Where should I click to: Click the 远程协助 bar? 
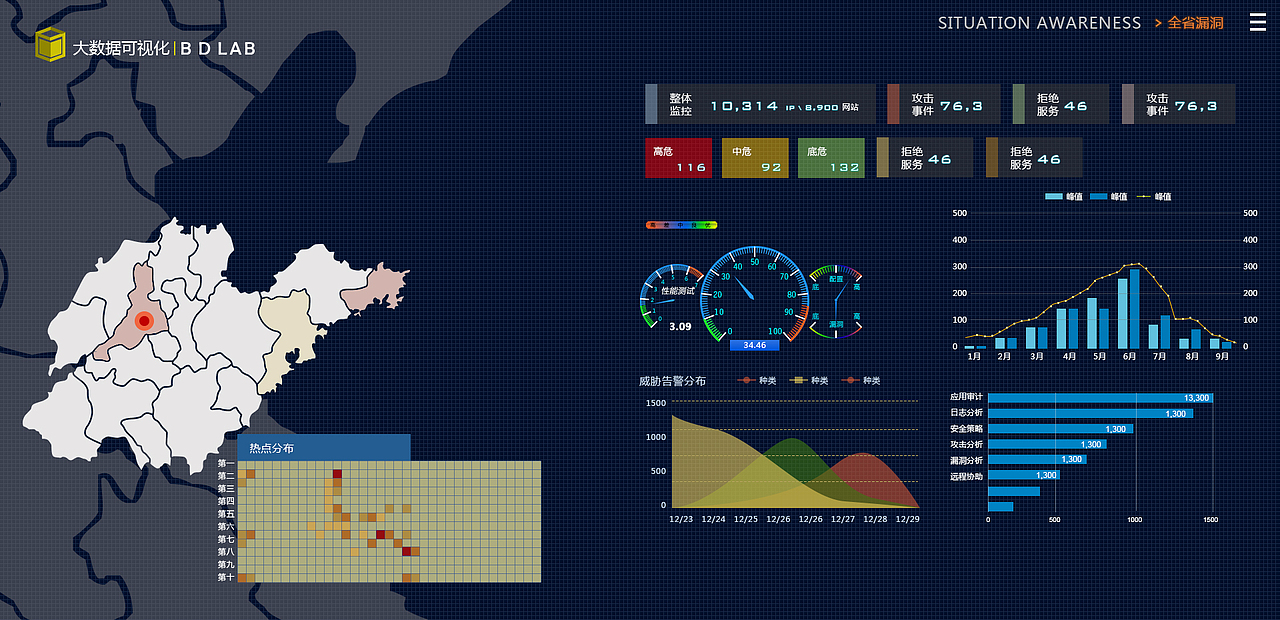(1024, 475)
